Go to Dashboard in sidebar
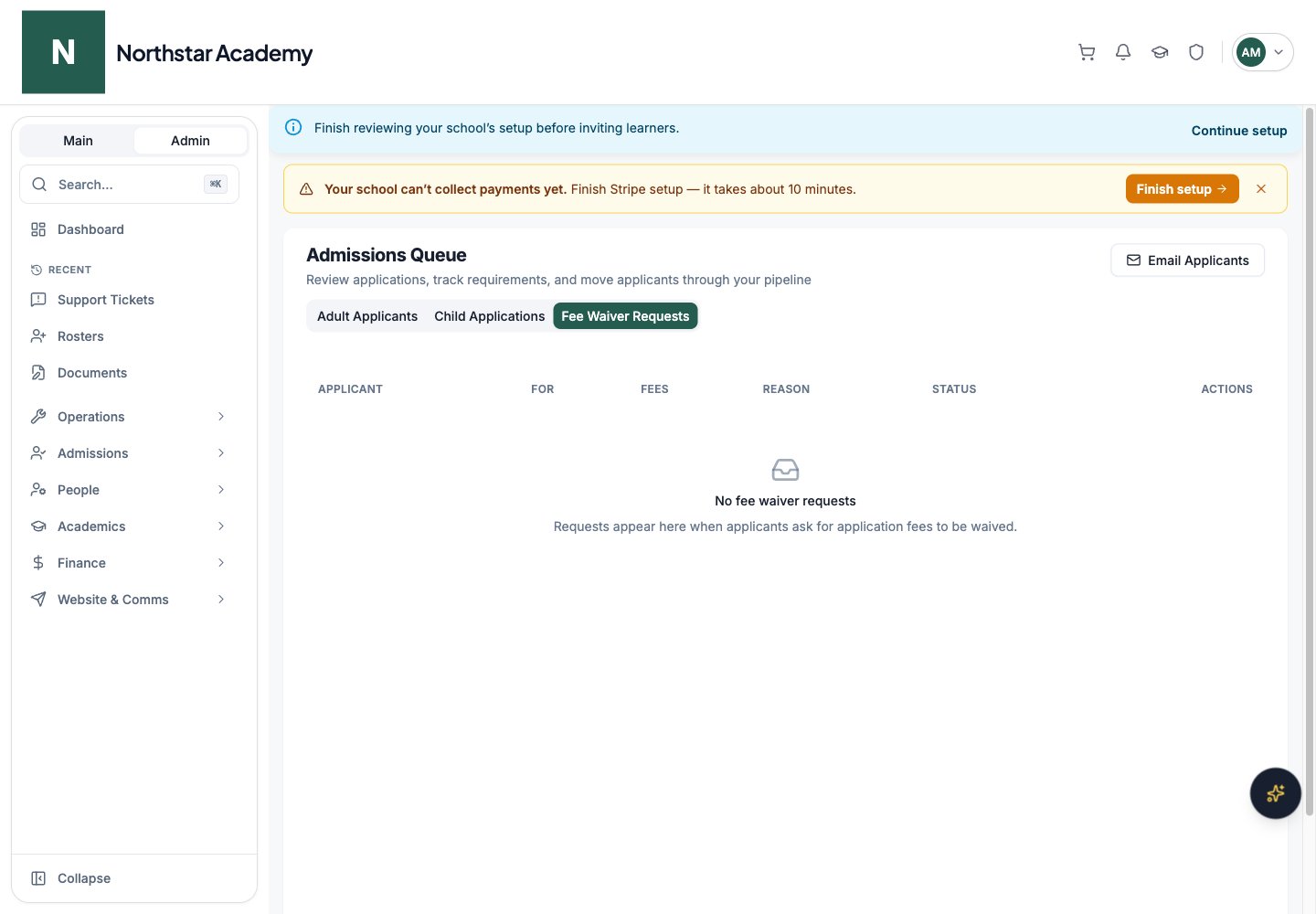 pos(129,229)
